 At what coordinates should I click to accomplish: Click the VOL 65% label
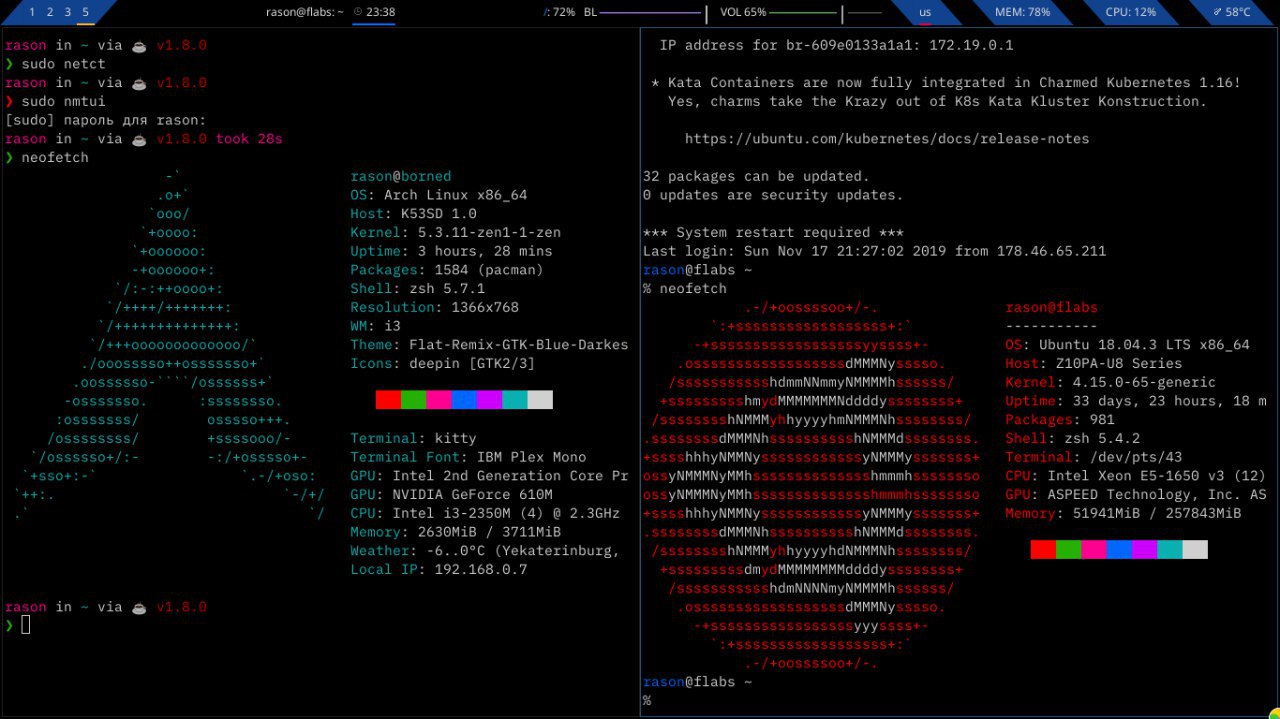point(743,12)
